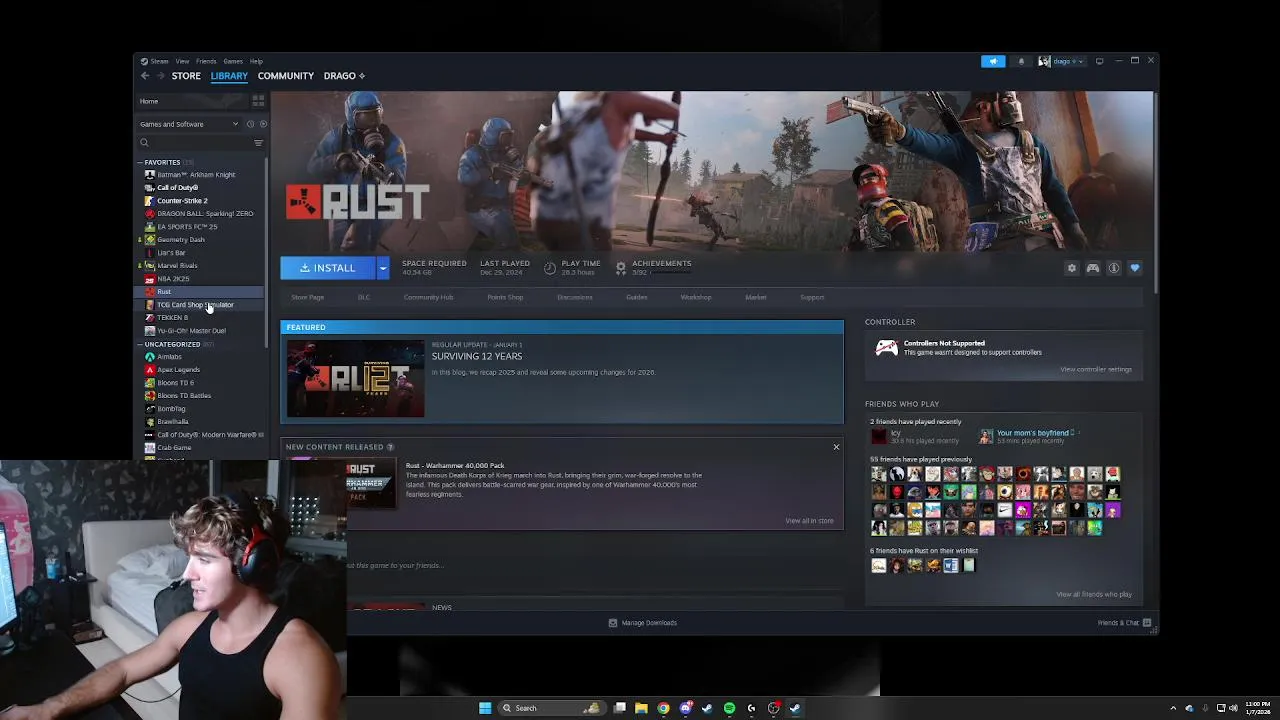
Task: Open Rust Workshop link
Action: pyautogui.click(x=696, y=297)
